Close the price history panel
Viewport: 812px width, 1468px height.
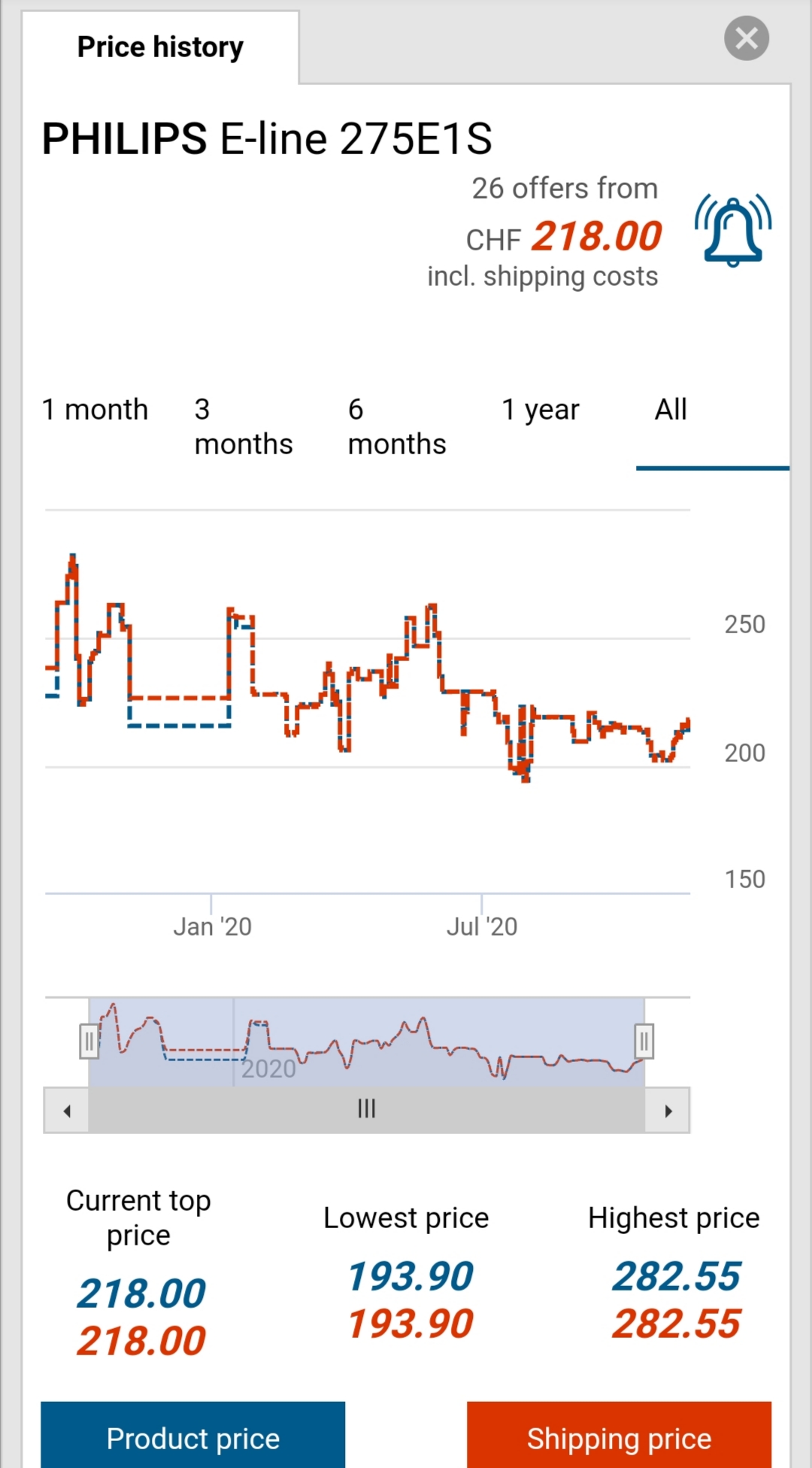click(x=746, y=38)
